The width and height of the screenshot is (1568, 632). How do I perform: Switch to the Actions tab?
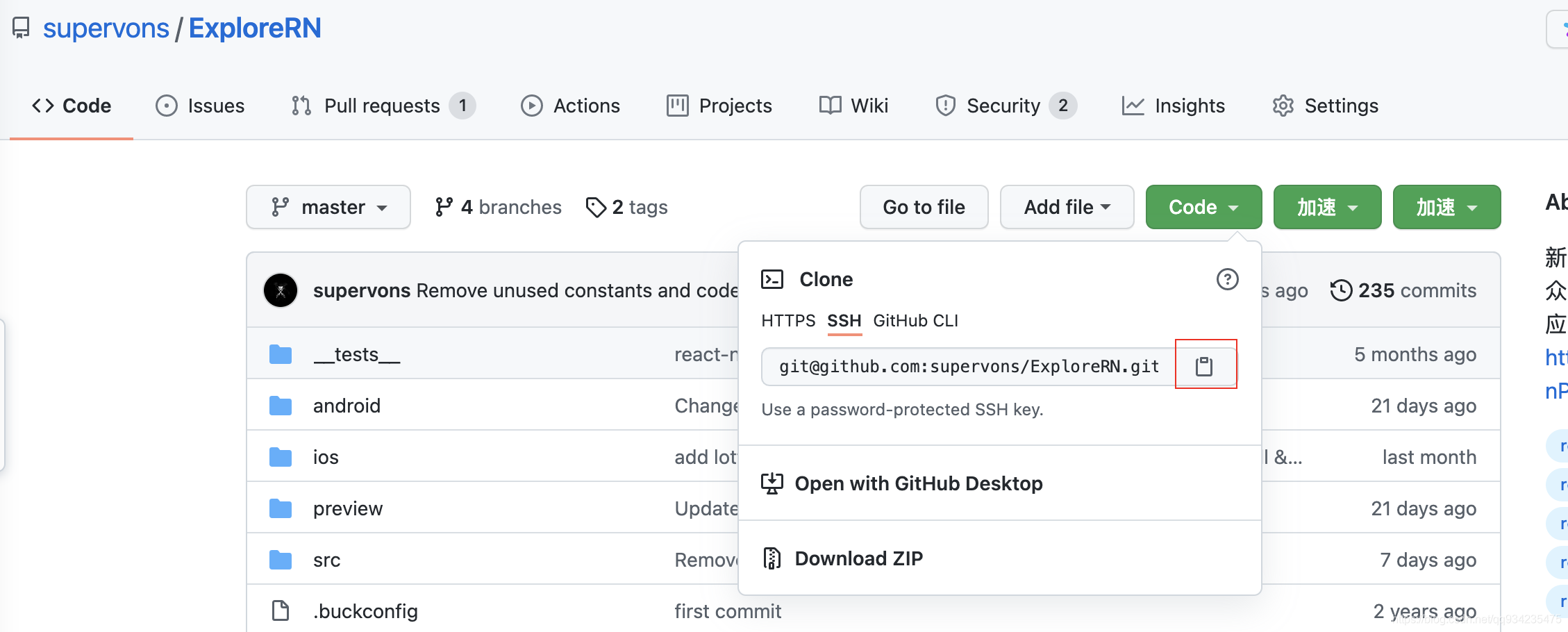click(570, 106)
